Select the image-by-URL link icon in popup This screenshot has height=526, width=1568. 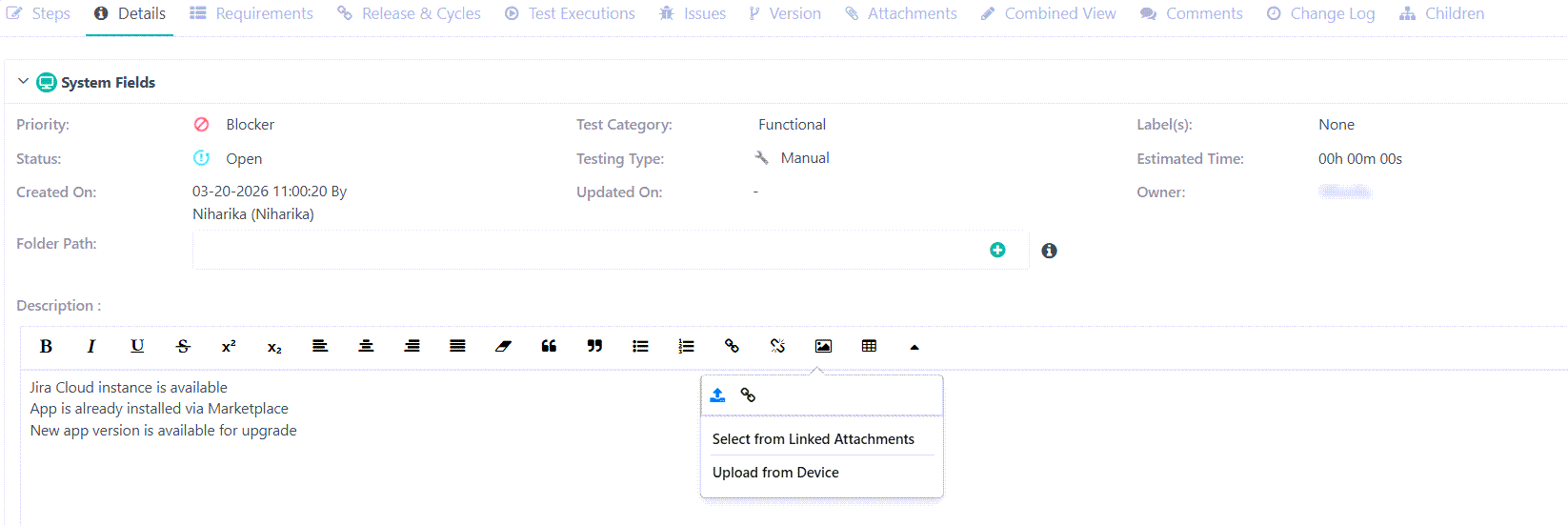(x=748, y=395)
